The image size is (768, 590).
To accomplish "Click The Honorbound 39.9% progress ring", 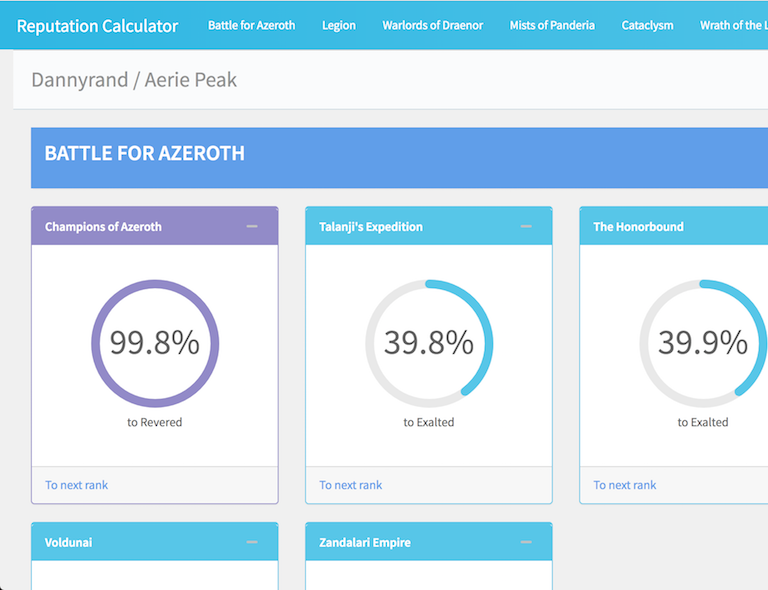I will pyautogui.click(x=703, y=343).
